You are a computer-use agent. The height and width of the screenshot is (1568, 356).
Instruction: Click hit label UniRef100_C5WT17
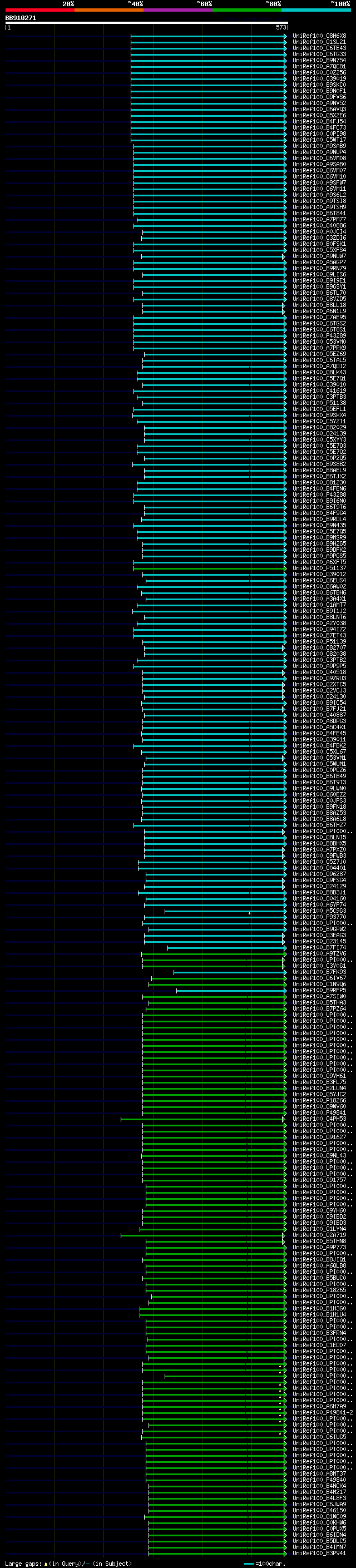319,140
